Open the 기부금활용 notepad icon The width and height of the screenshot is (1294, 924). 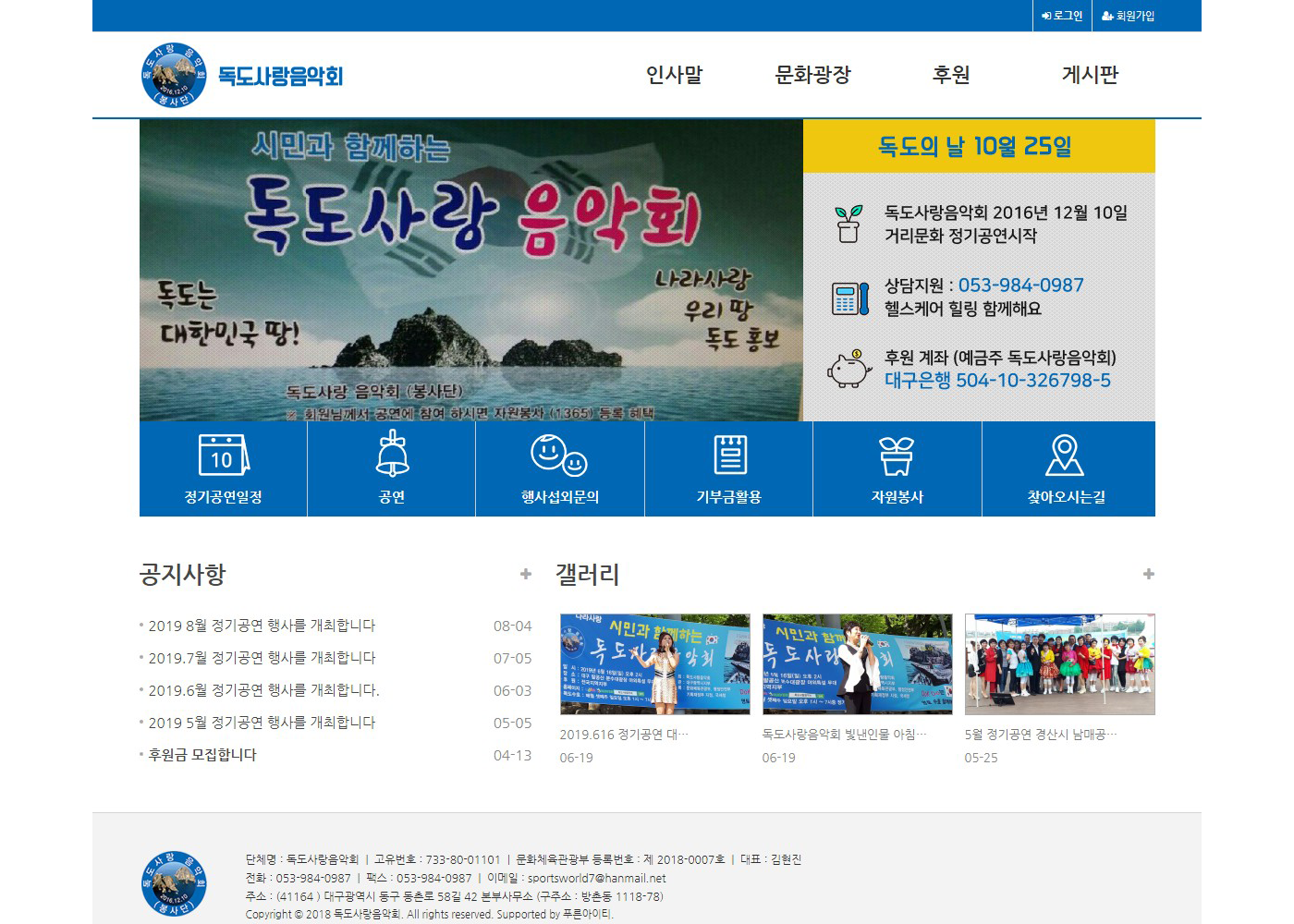tap(729, 455)
